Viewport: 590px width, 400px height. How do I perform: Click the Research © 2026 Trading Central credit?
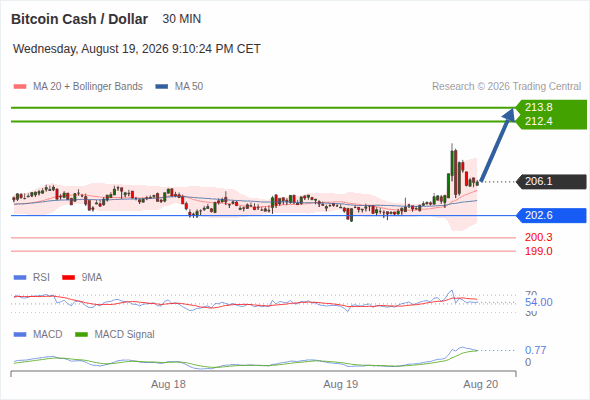(506, 87)
